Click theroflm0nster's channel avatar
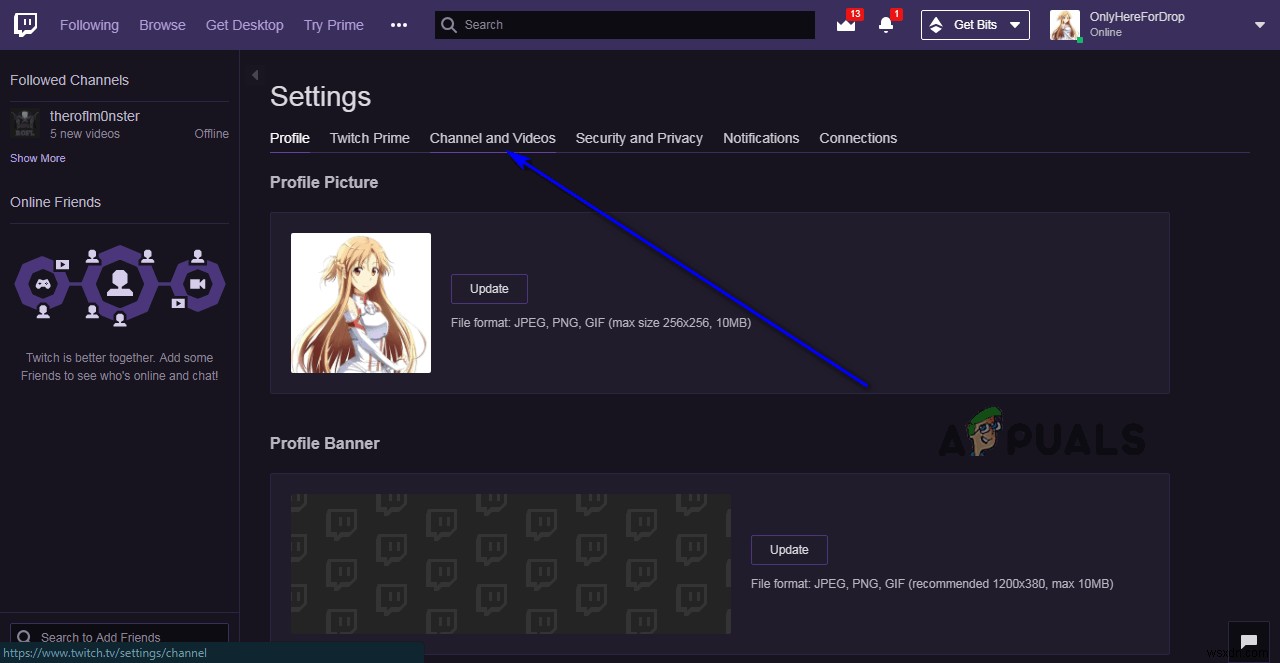The image size is (1280, 663). coord(24,123)
